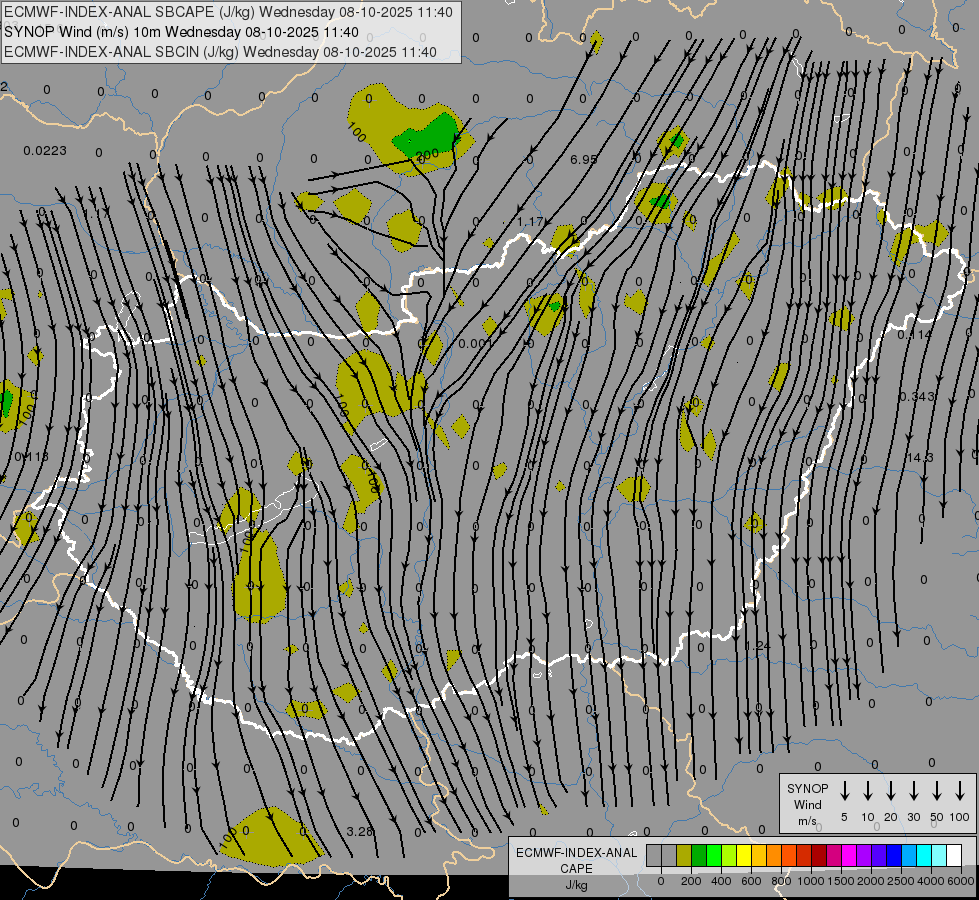
Task: Click the 6.95 value on the map
Action: [x=583, y=159]
